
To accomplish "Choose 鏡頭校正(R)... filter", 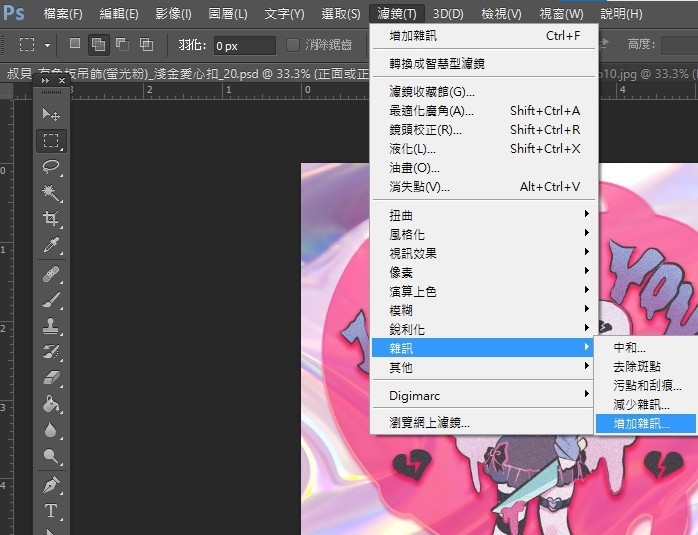I will 484,130.
